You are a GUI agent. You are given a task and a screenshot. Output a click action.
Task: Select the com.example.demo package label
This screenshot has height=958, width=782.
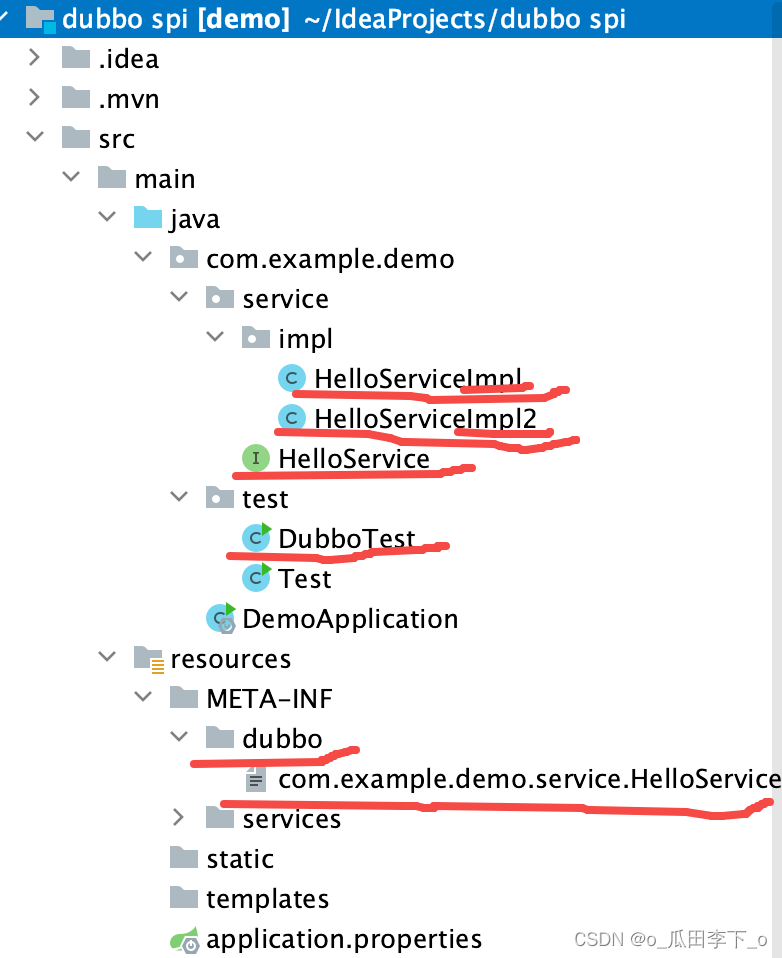tap(331, 259)
